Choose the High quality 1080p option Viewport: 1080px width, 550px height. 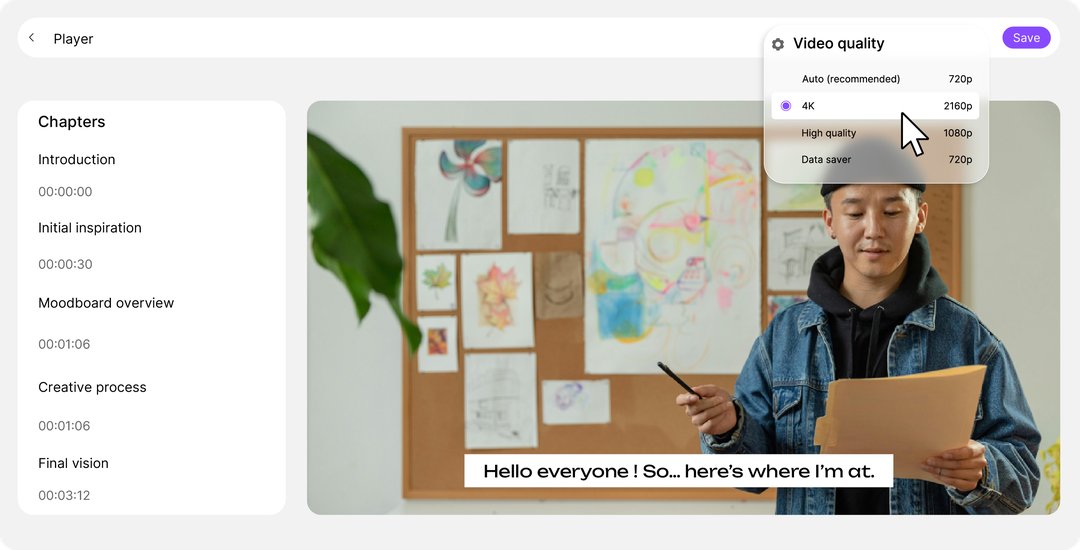[x=875, y=133]
